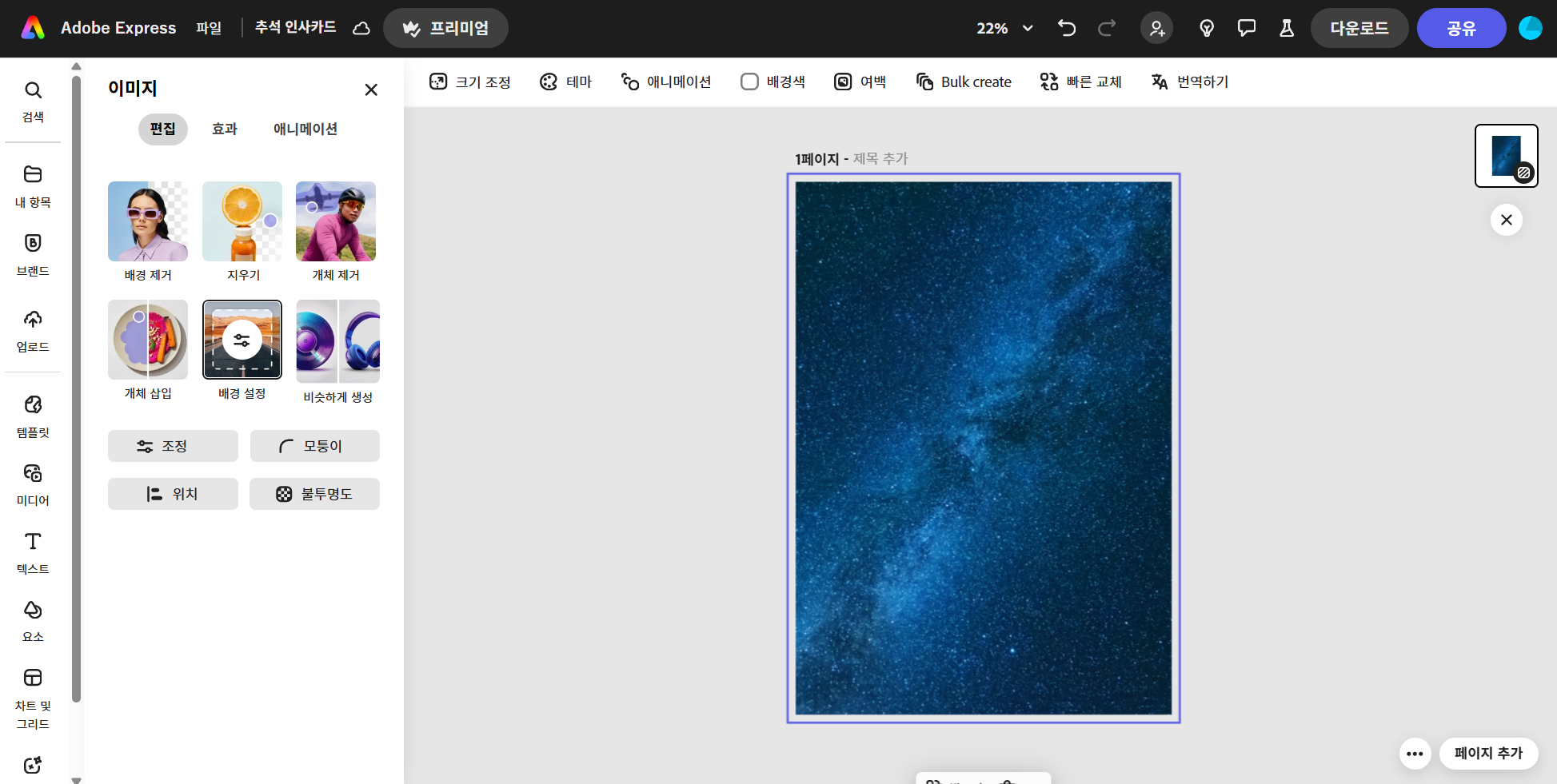Open the 템플릿 templates sidebar icon

coord(33,416)
